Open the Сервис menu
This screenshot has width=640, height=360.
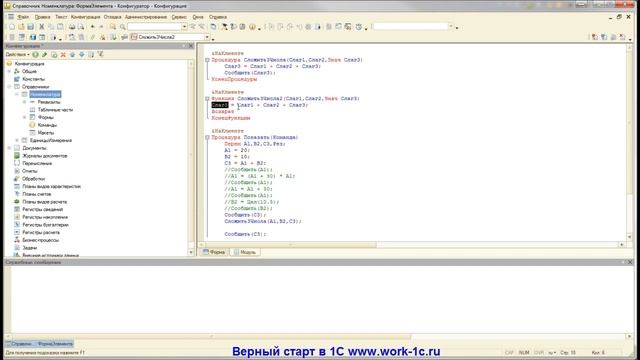tap(179, 17)
